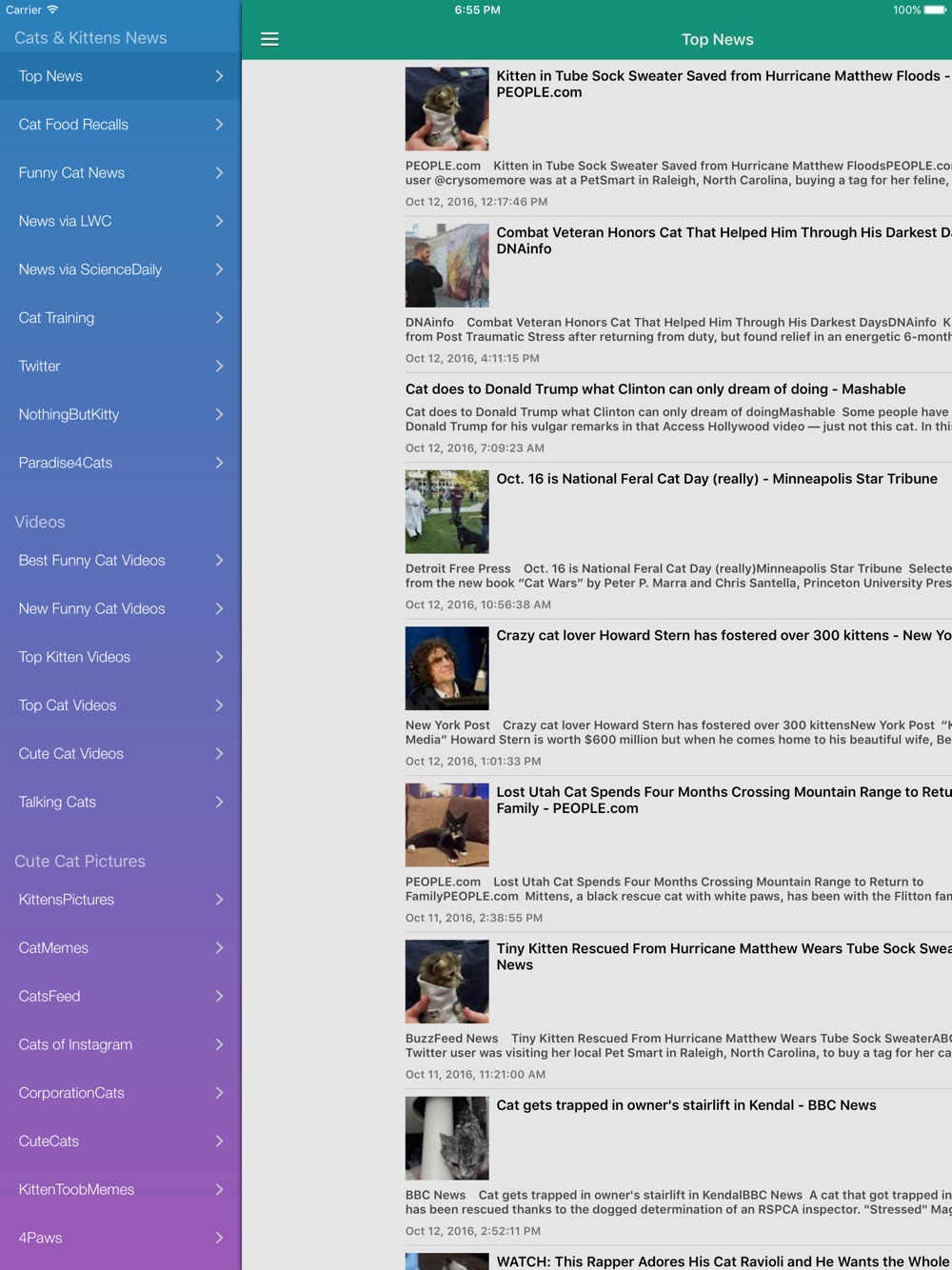
Task: Open Cats of Instagram feed
Action: point(121,1044)
